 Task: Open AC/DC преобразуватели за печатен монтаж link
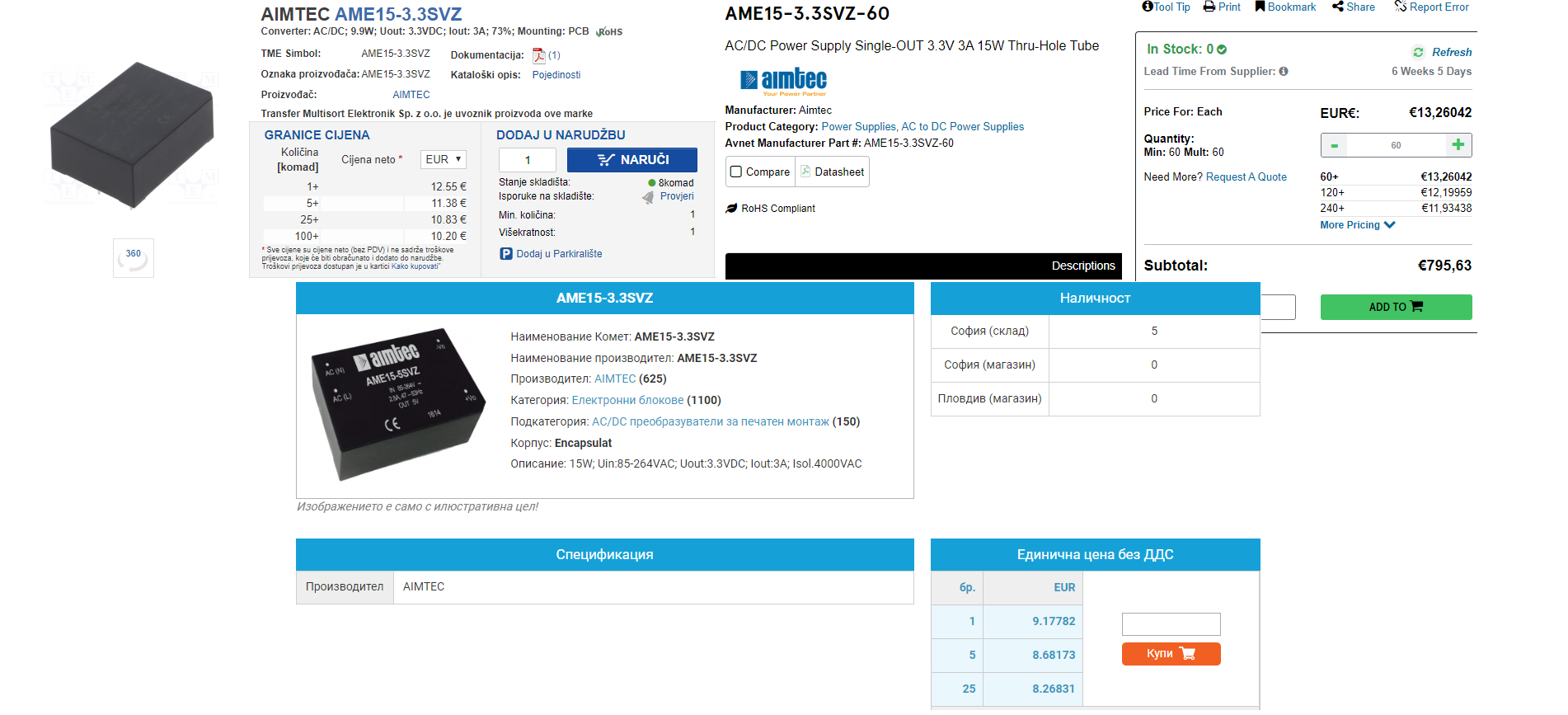pyautogui.click(x=711, y=422)
